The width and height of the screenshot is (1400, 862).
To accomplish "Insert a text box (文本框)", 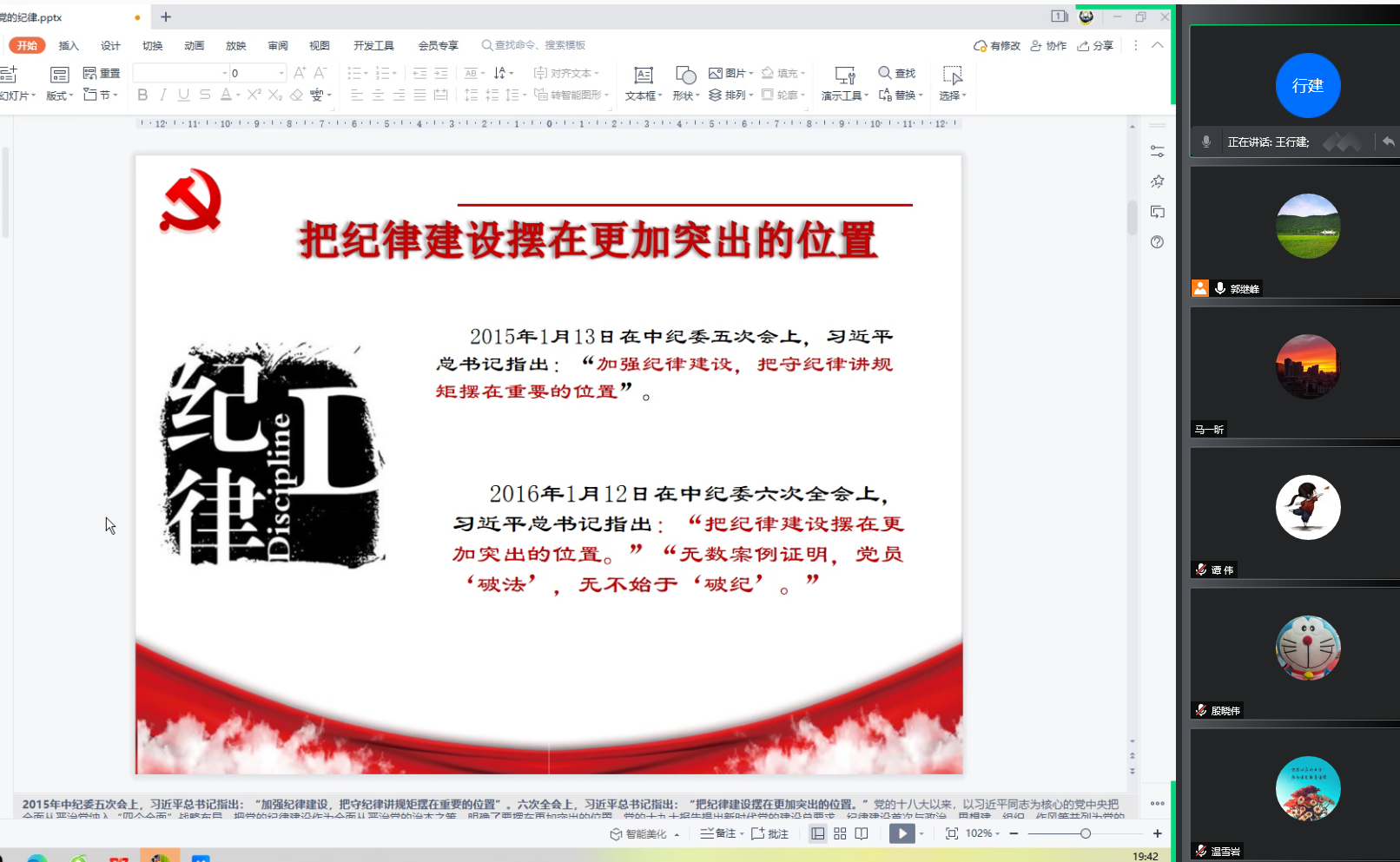I will tap(643, 83).
